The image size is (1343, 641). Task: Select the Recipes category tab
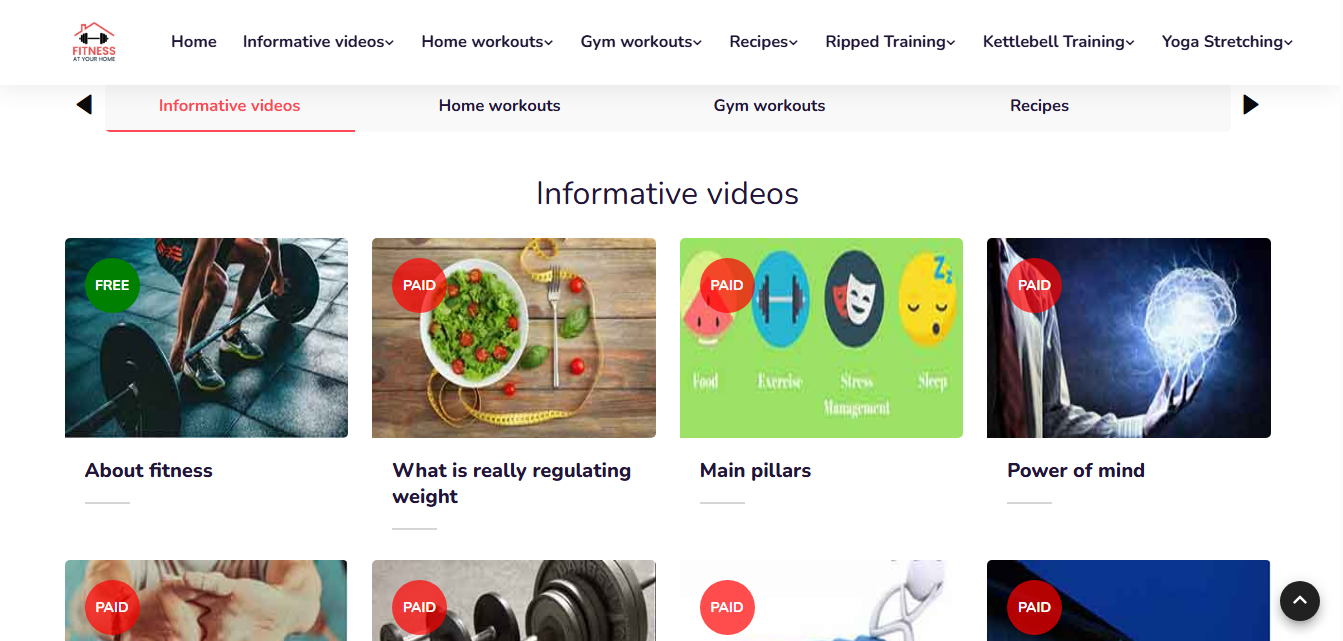pyautogui.click(x=1039, y=106)
